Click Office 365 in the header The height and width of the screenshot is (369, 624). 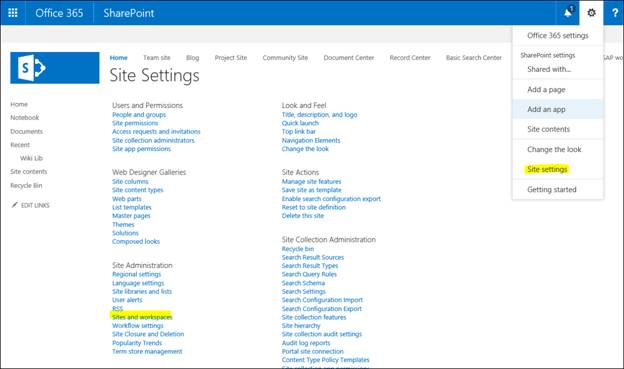click(59, 13)
